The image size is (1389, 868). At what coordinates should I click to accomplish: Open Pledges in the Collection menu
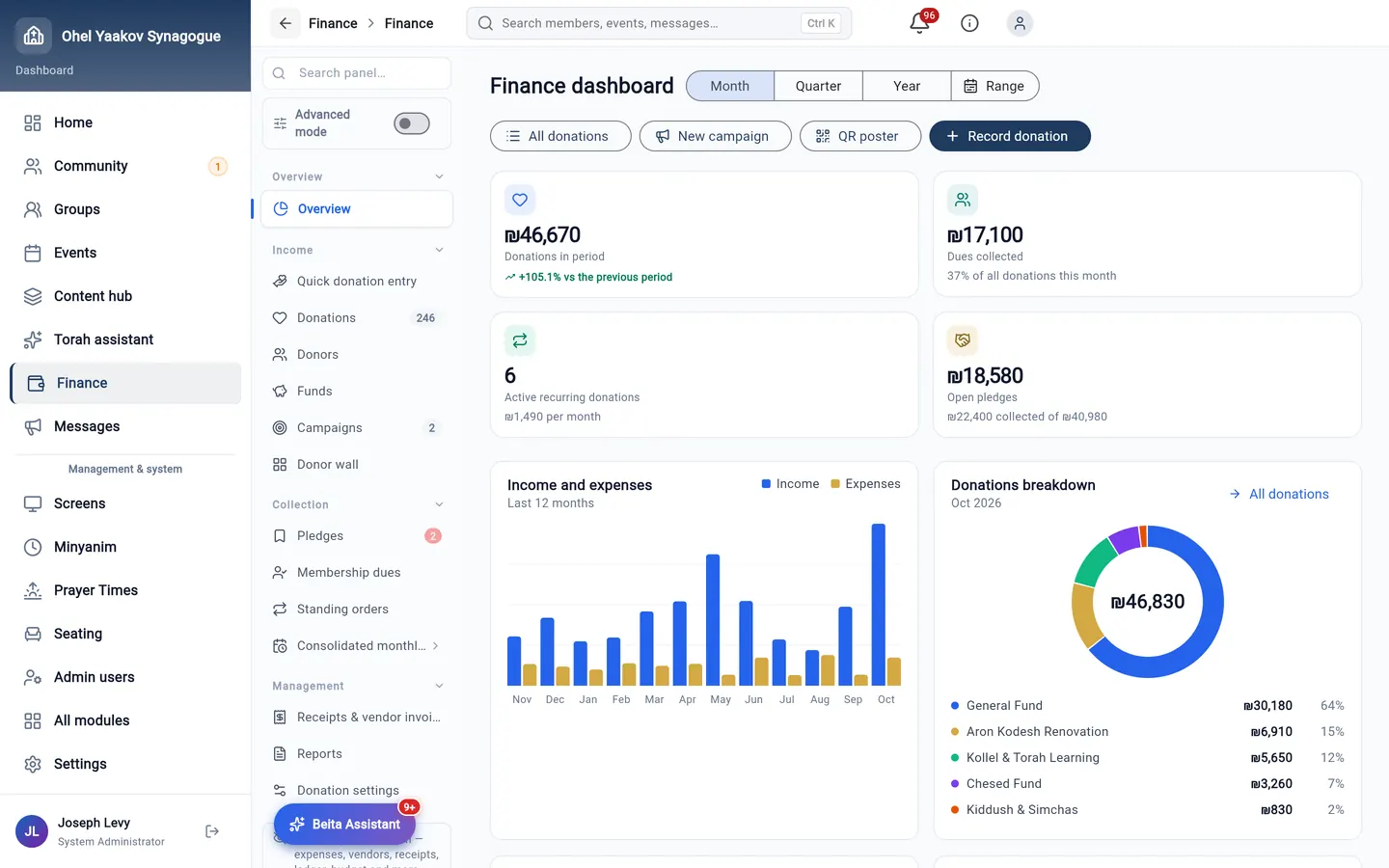coord(357,535)
